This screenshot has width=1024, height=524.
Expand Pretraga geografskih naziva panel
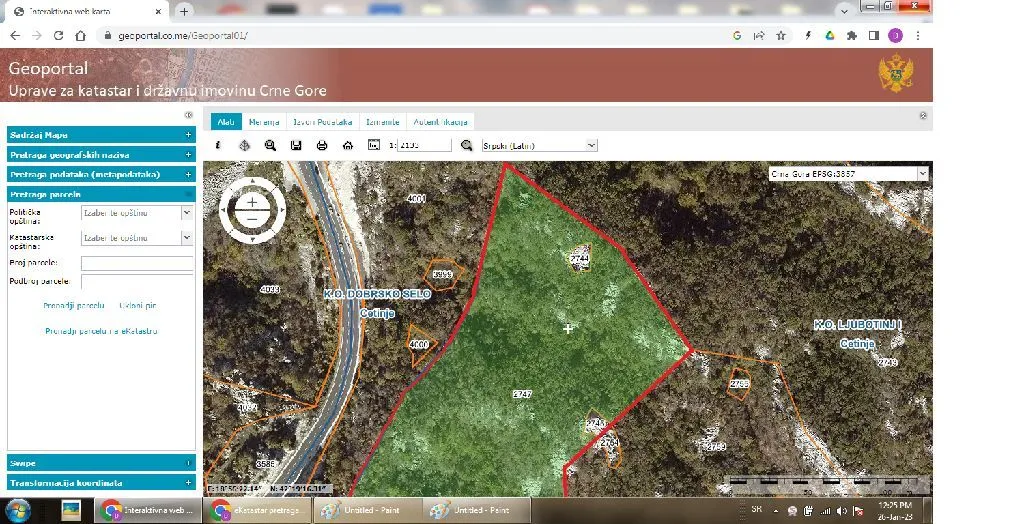point(101,155)
